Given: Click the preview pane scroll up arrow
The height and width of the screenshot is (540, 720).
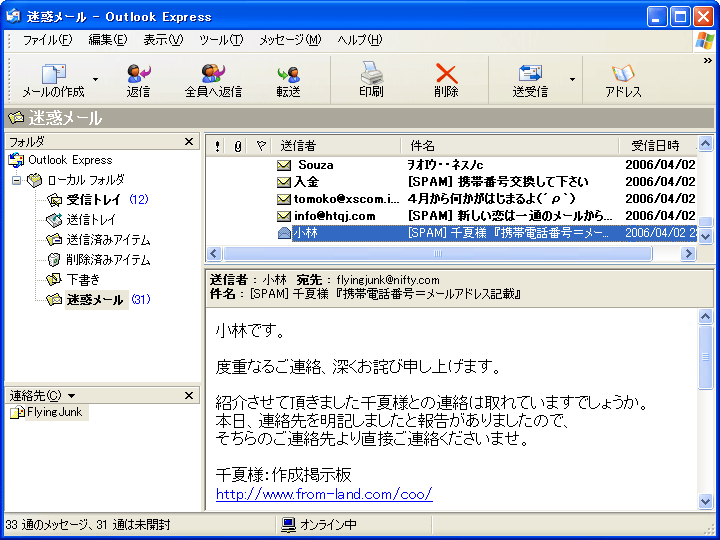Looking at the screenshot, I should point(706,316).
